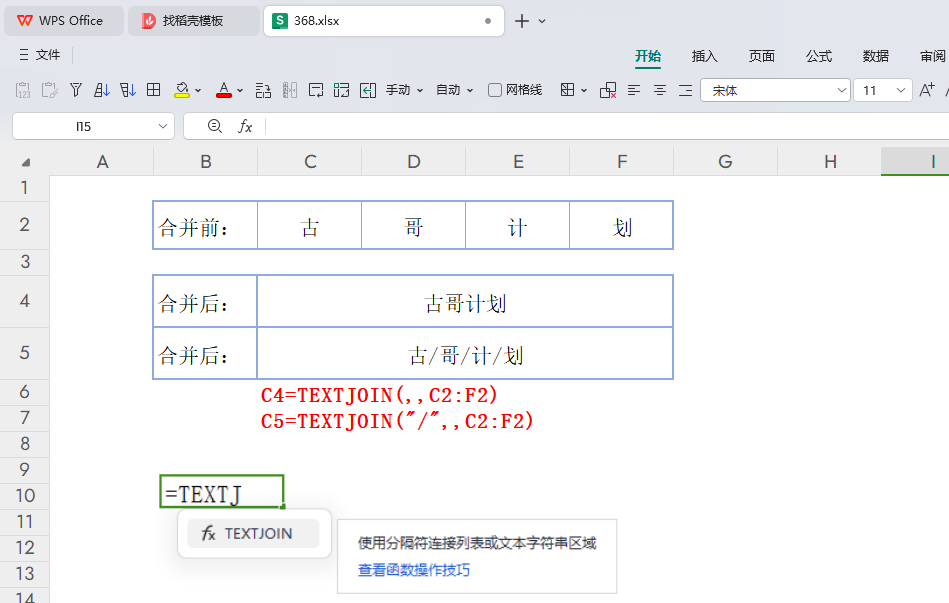This screenshot has width=949, height=603.
Task: Click the increase font size A+ icon
Action: [x=927, y=90]
